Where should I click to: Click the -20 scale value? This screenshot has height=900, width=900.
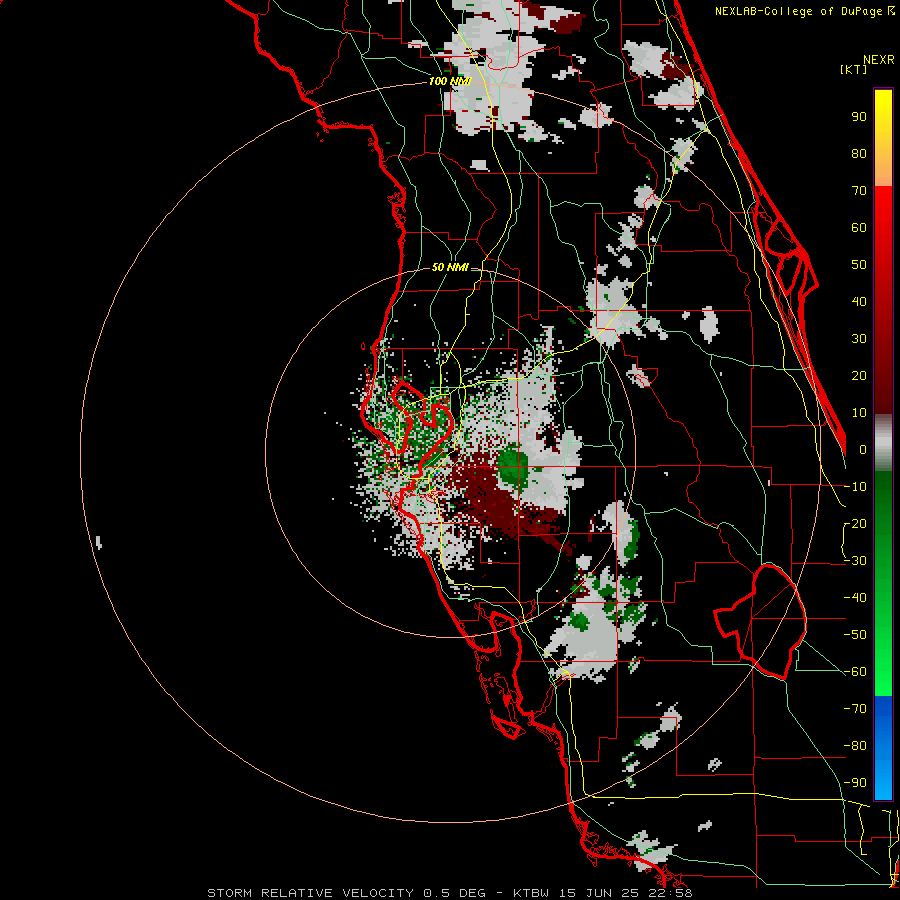point(855,523)
